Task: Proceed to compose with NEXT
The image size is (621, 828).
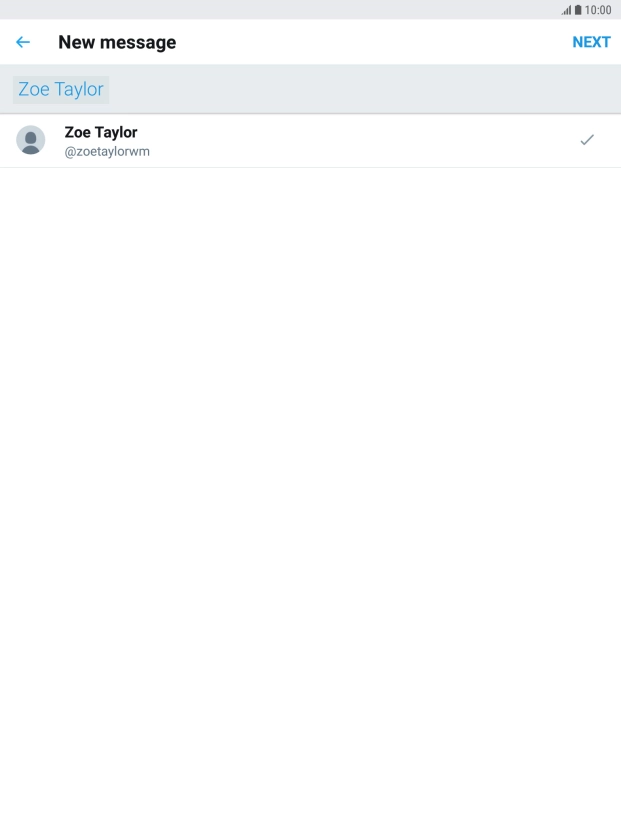Action: coord(591,42)
